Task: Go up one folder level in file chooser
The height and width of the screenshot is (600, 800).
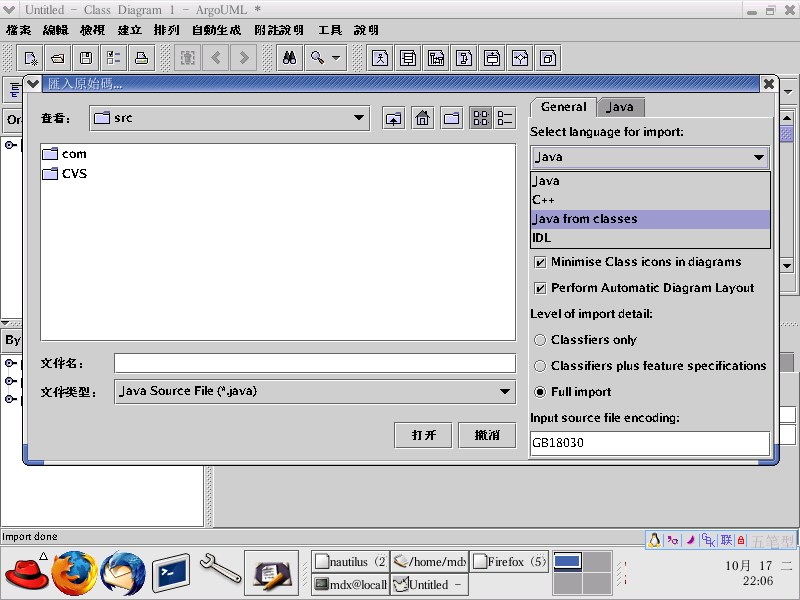Action: click(x=393, y=118)
